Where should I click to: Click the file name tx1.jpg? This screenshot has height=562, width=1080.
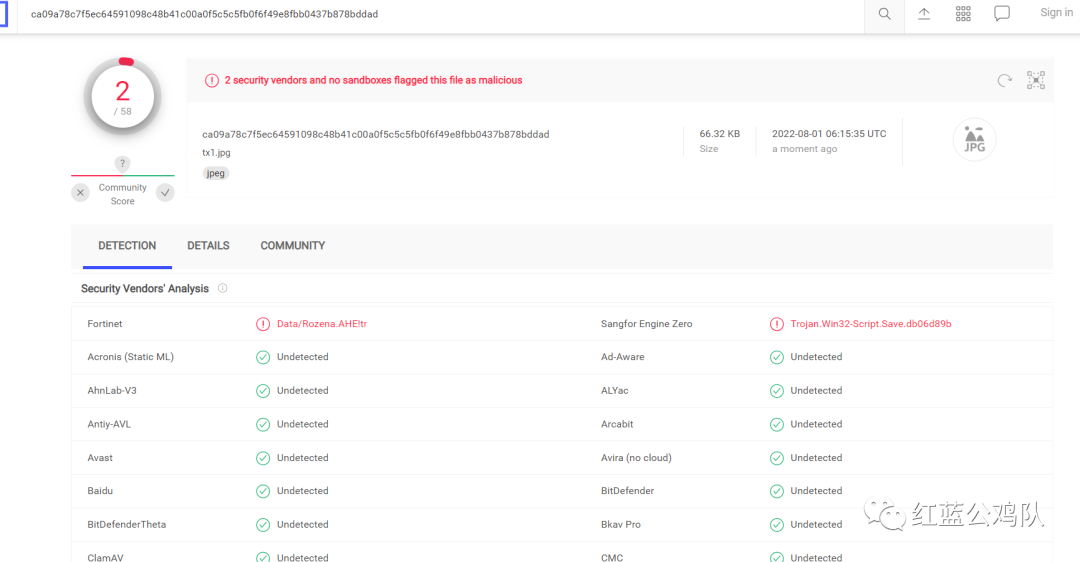click(x=216, y=153)
